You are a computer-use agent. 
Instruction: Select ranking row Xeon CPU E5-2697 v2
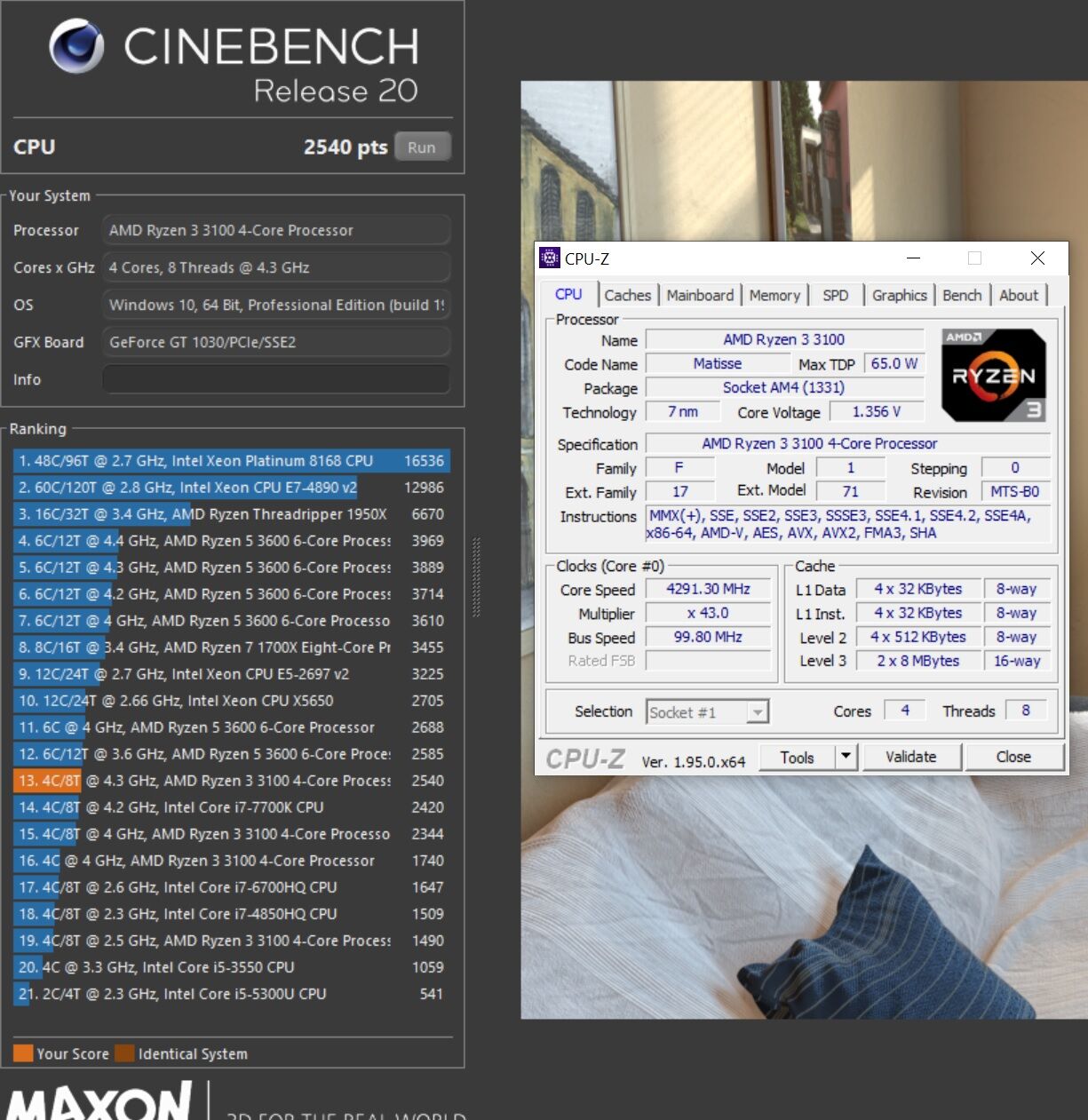[231, 674]
